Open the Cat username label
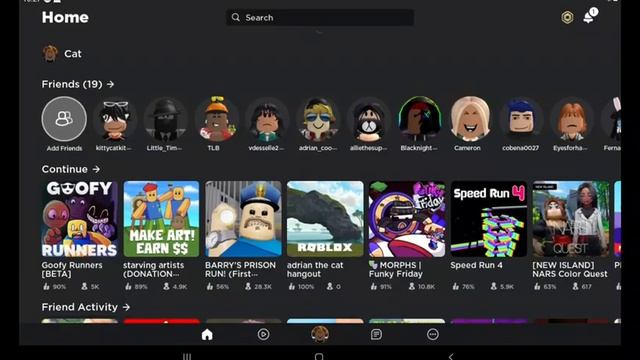 [73, 54]
